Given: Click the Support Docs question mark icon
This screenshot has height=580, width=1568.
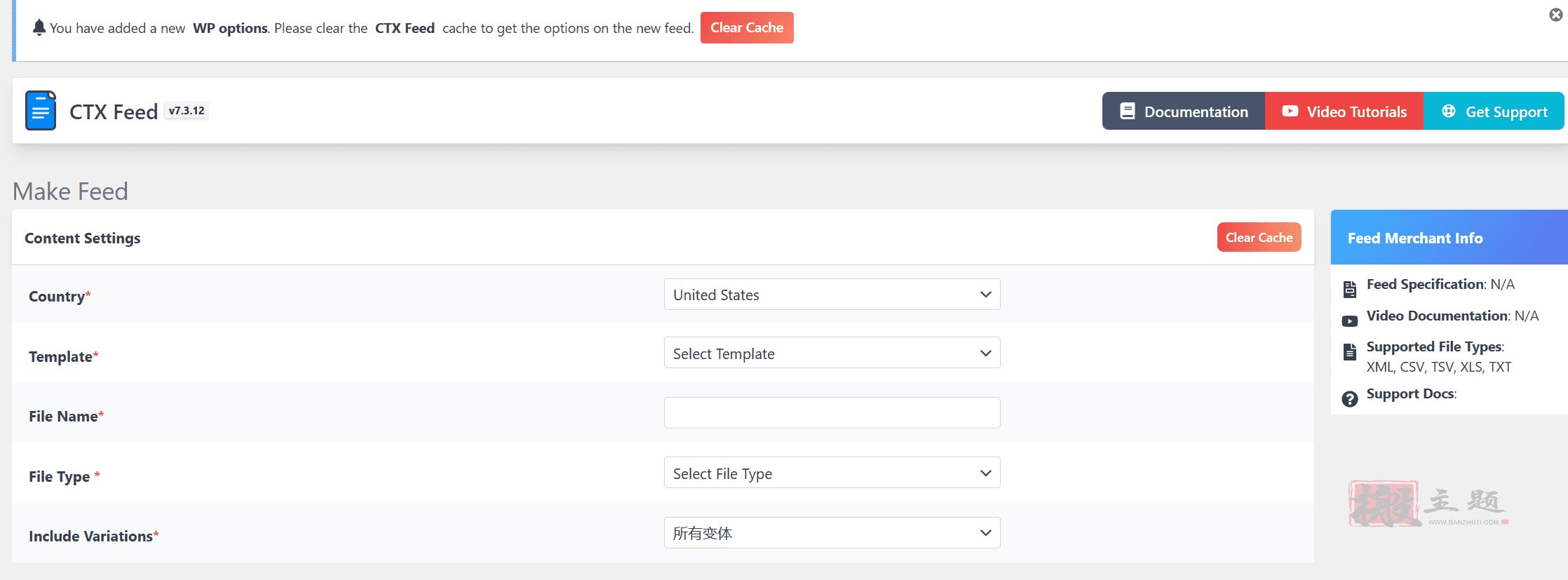Looking at the screenshot, I should pyautogui.click(x=1350, y=399).
